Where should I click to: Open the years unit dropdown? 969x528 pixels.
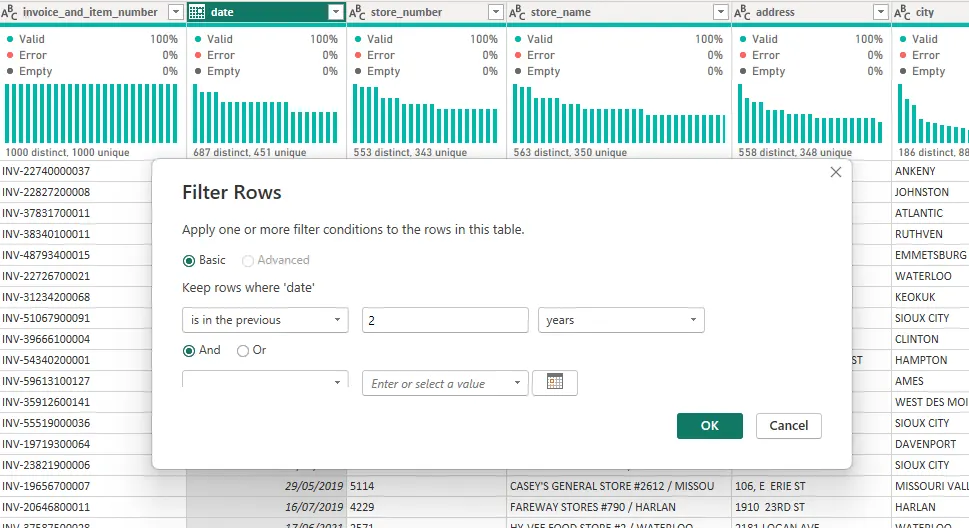(621, 320)
